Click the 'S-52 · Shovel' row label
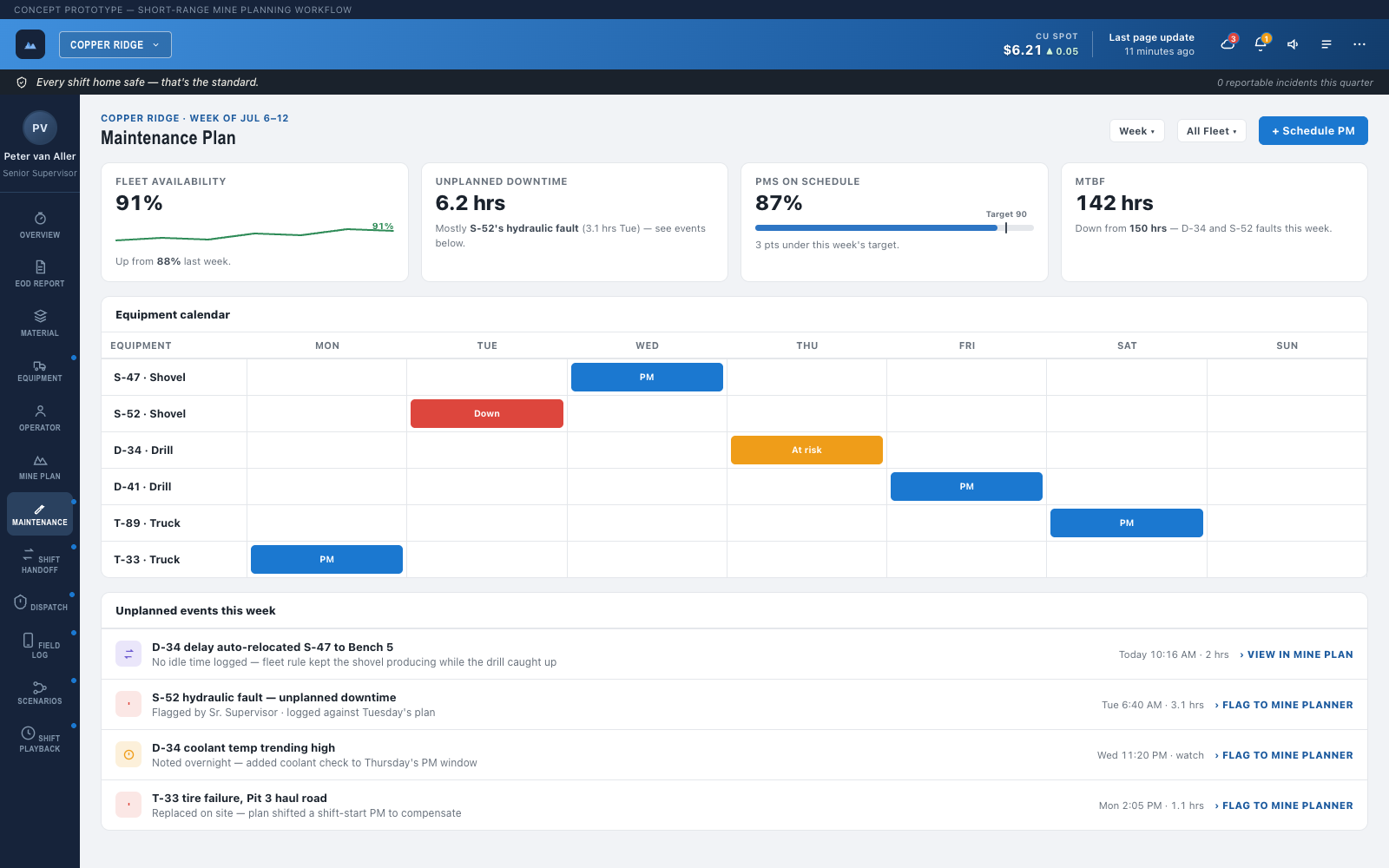 pyautogui.click(x=149, y=414)
